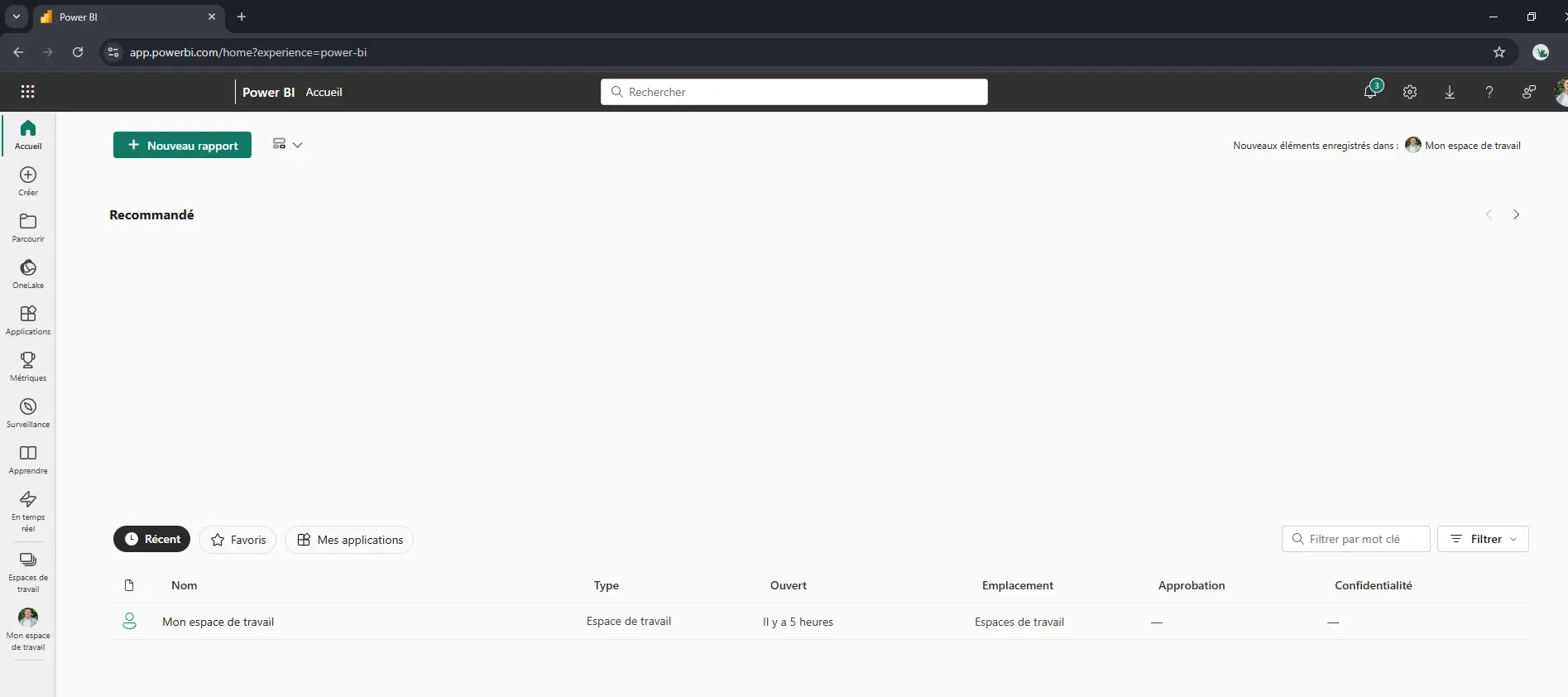The height and width of the screenshot is (697, 1568).
Task: Bookmark this page with the star icon
Action: 1499,52
